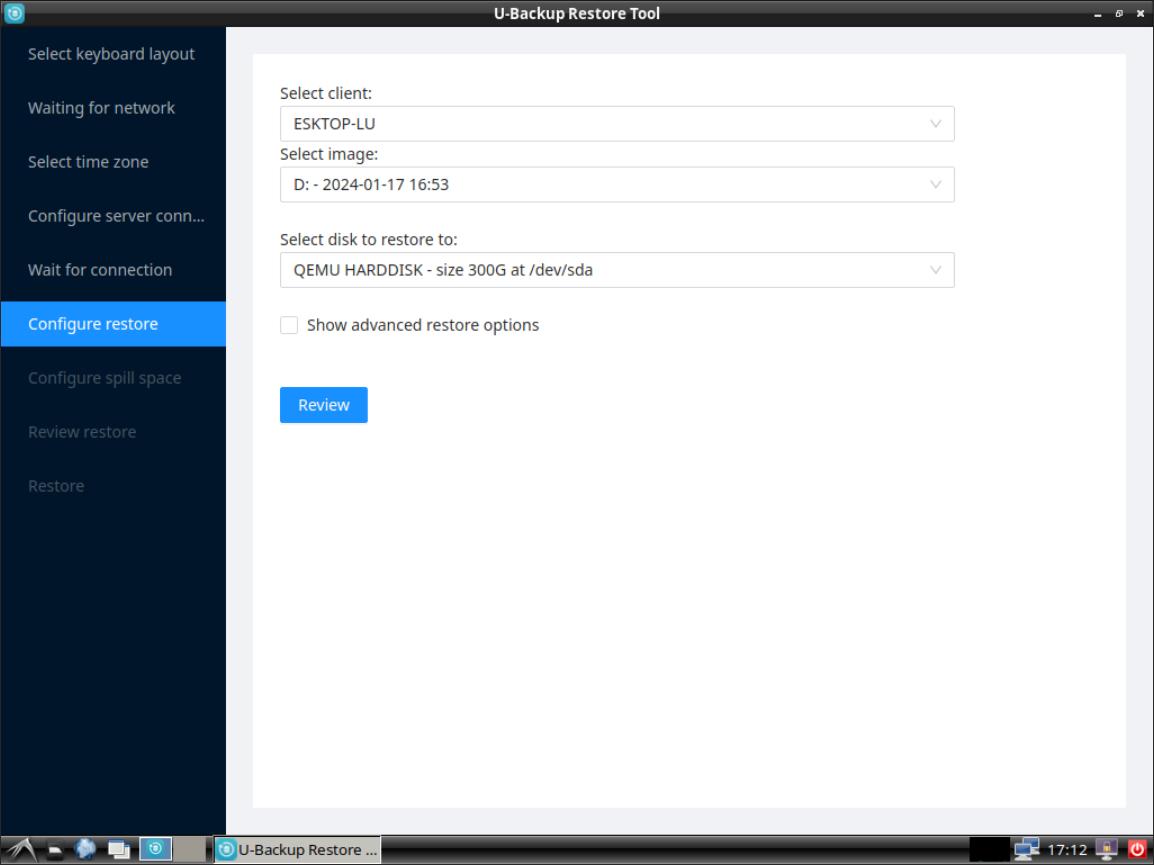Screen dimensions: 1154x865
Task: Click the red power button icon
Action: click(x=1138, y=849)
